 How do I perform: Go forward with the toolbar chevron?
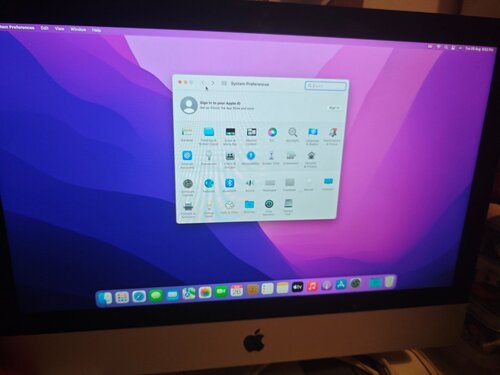[x=213, y=83]
